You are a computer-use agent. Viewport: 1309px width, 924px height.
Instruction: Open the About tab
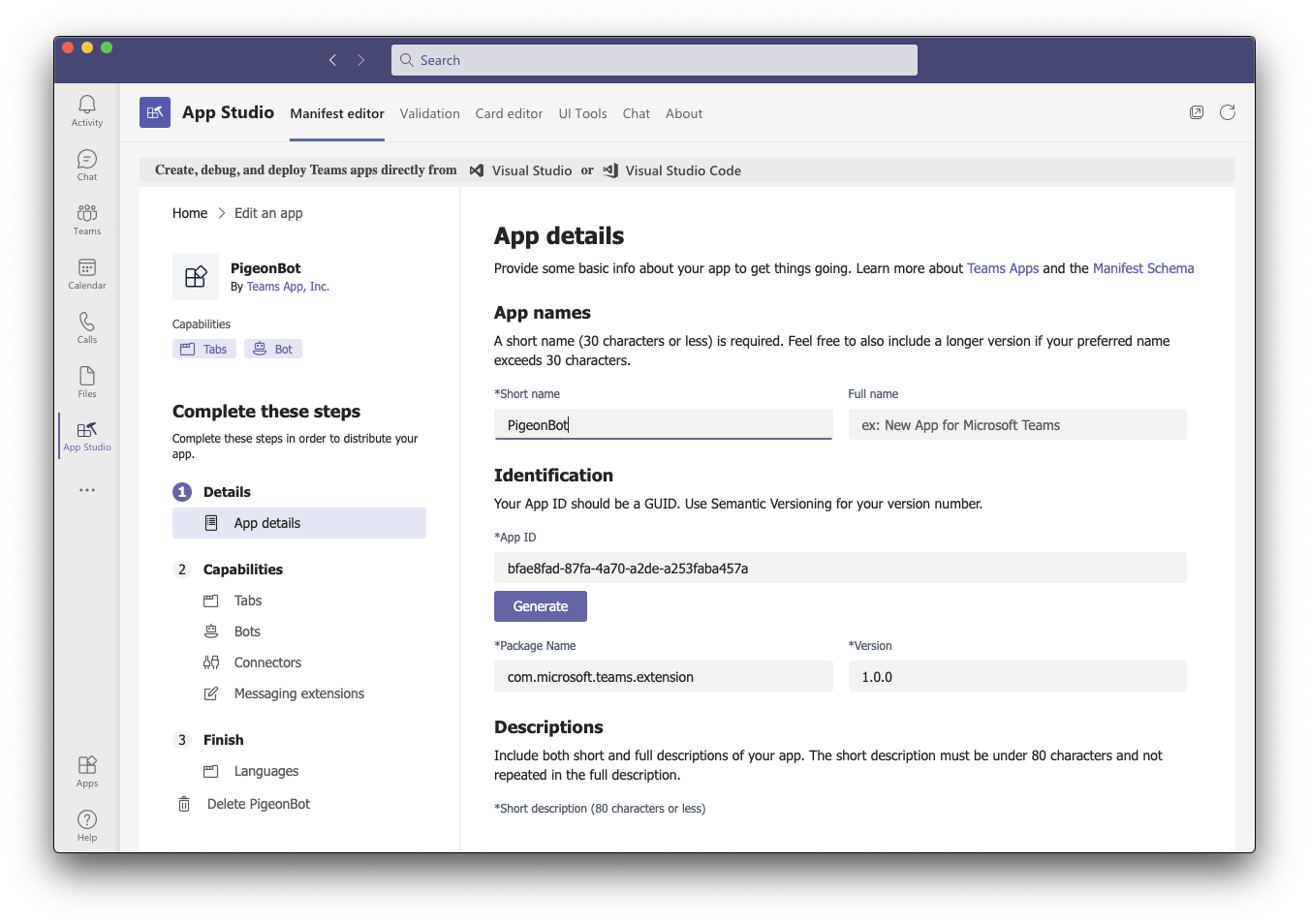tap(684, 113)
